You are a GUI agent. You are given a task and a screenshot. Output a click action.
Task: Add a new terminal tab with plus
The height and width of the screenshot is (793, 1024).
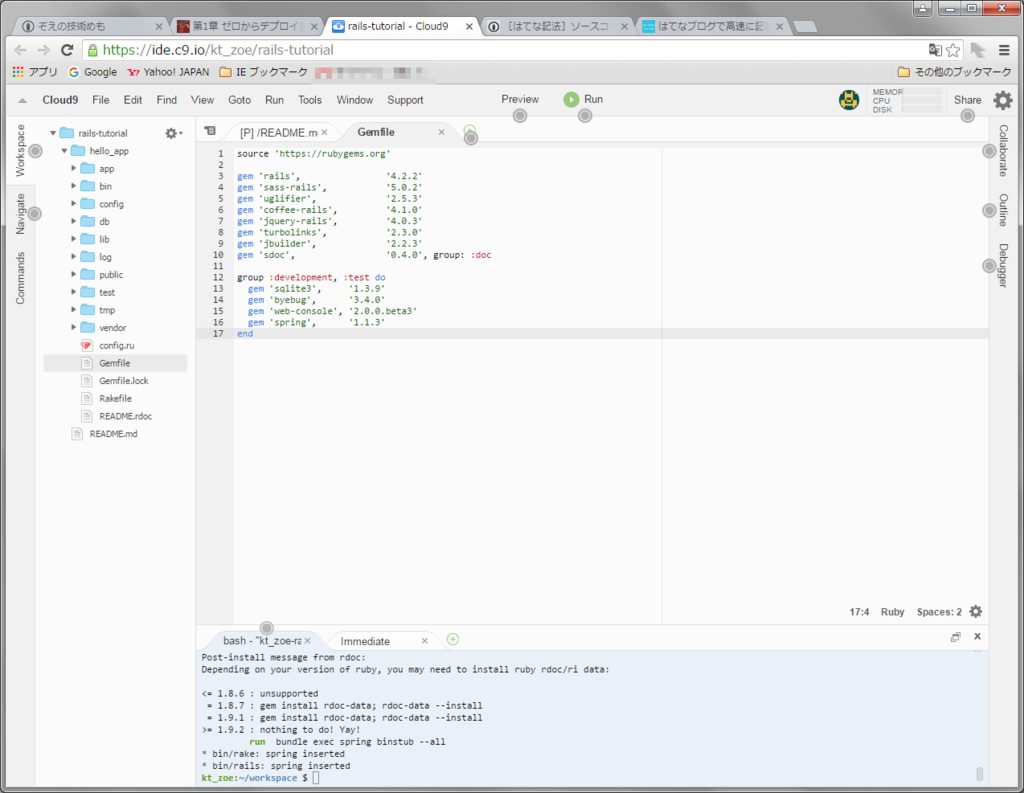453,639
